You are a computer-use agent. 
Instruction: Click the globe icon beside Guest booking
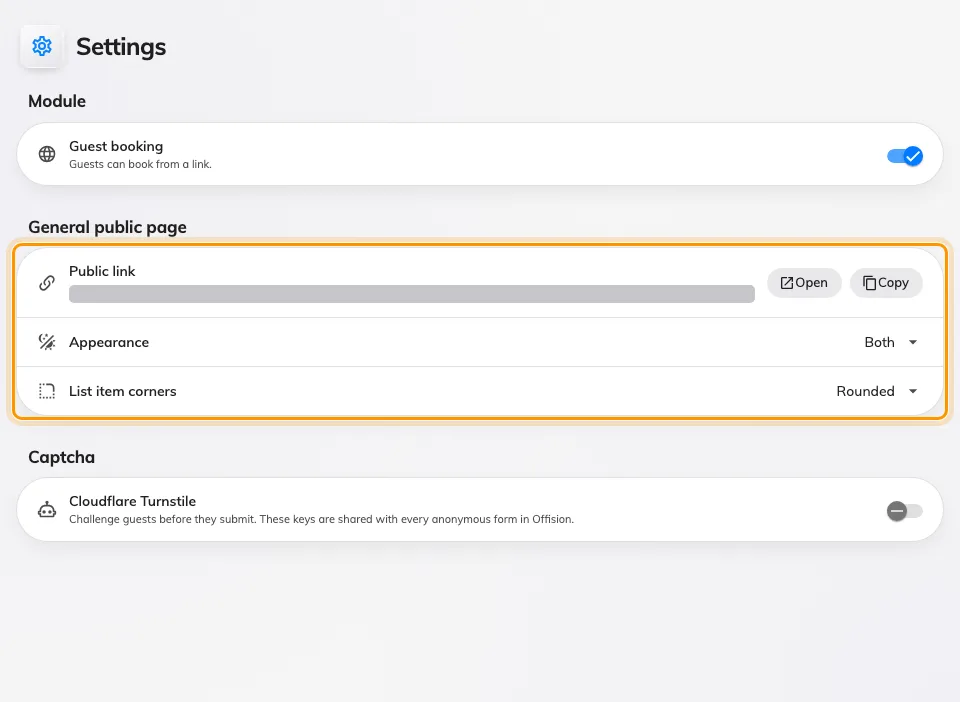47,154
